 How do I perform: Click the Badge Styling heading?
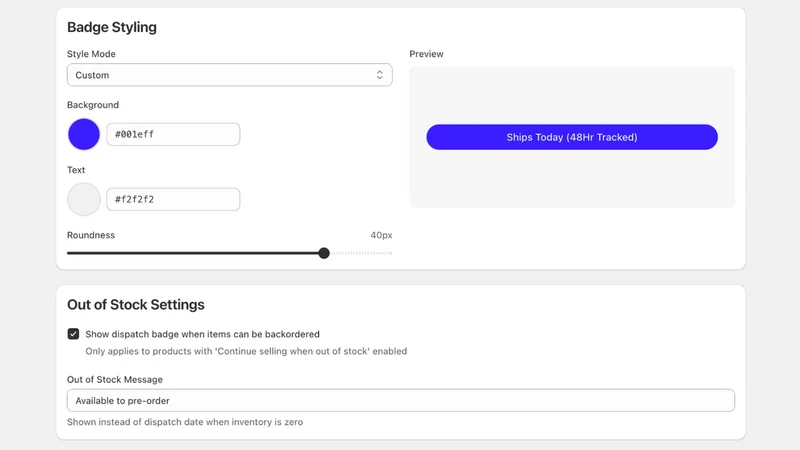[112, 27]
